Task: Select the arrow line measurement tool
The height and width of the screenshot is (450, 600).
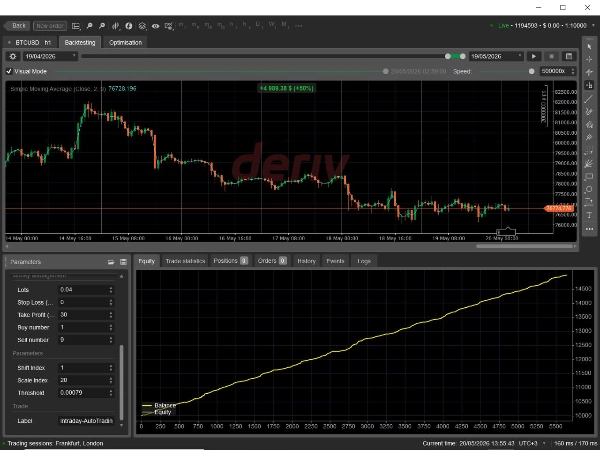Action: [x=589, y=202]
